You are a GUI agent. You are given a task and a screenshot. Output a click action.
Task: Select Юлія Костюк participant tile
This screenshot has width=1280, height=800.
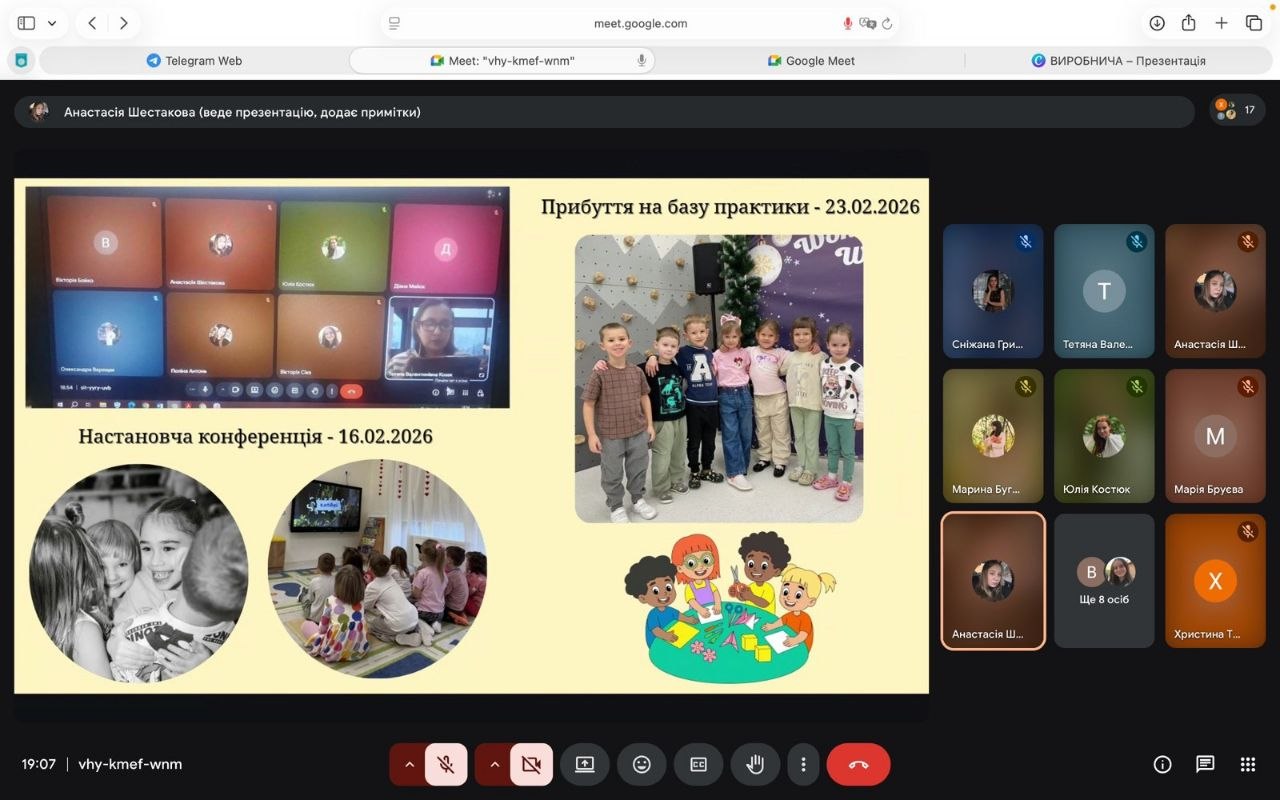point(1104,436)
